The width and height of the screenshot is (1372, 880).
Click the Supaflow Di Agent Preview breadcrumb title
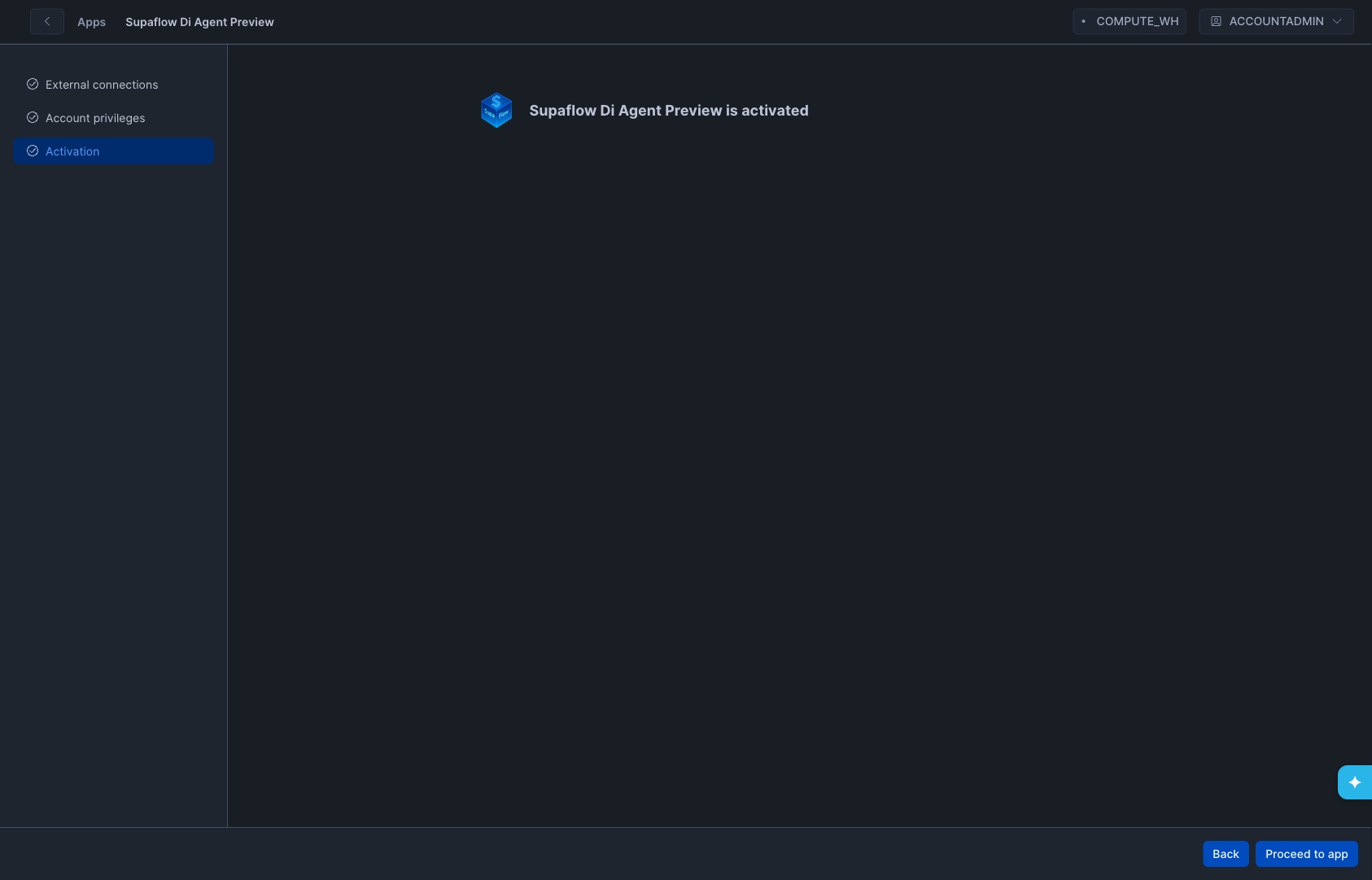[x=199, y=22]
